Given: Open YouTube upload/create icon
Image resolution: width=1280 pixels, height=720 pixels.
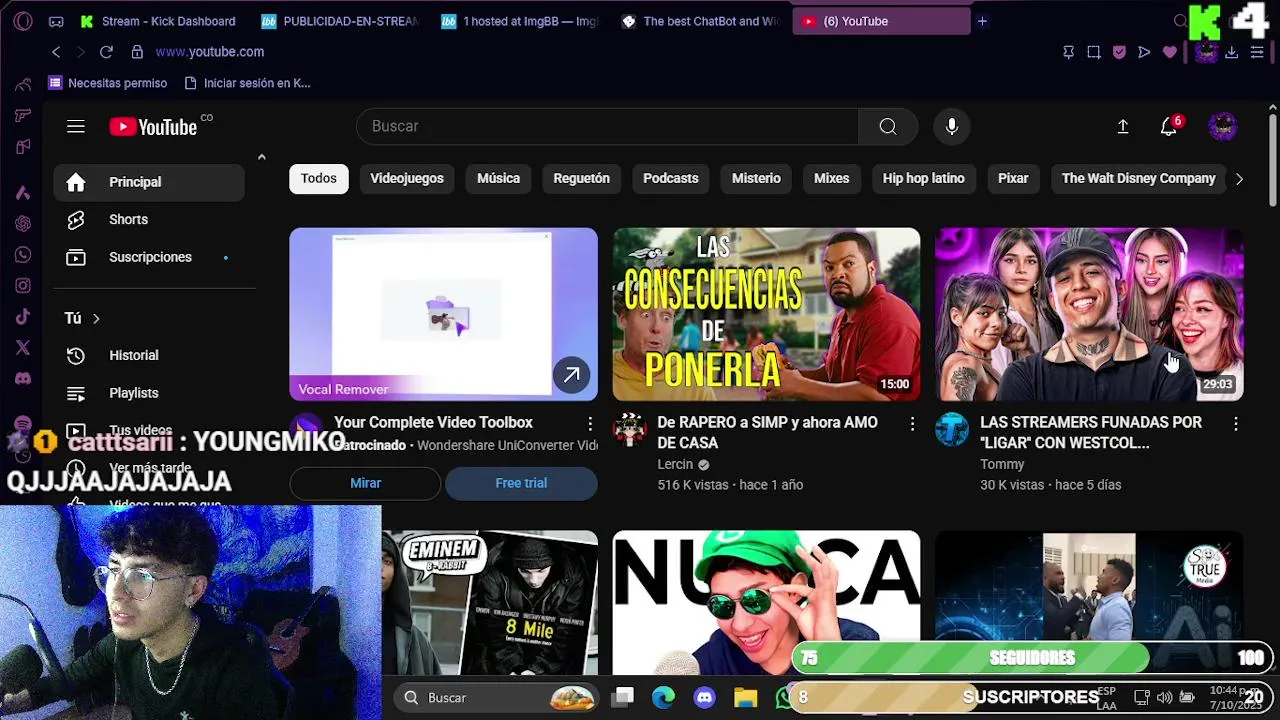Looking at the screenshot, I should (x=1123, y=126).
